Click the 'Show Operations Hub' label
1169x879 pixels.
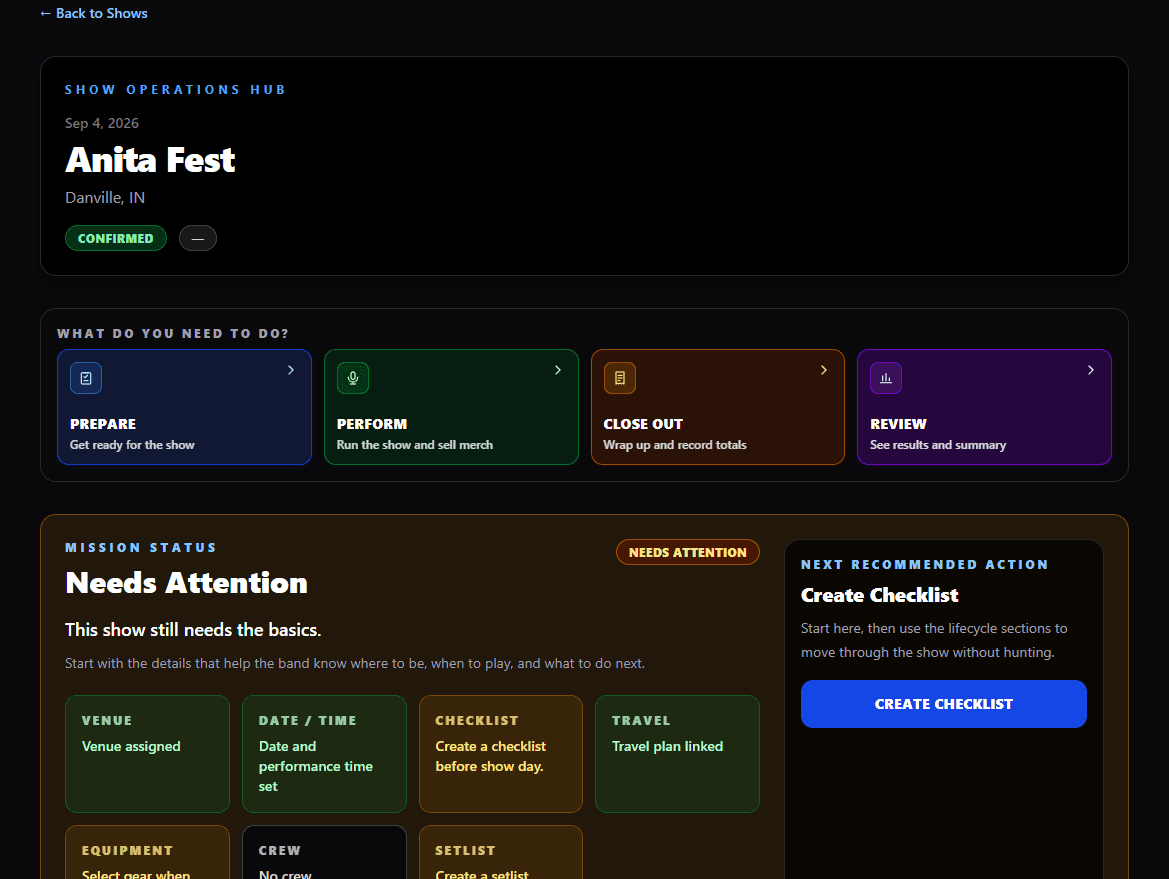point(175,89)
